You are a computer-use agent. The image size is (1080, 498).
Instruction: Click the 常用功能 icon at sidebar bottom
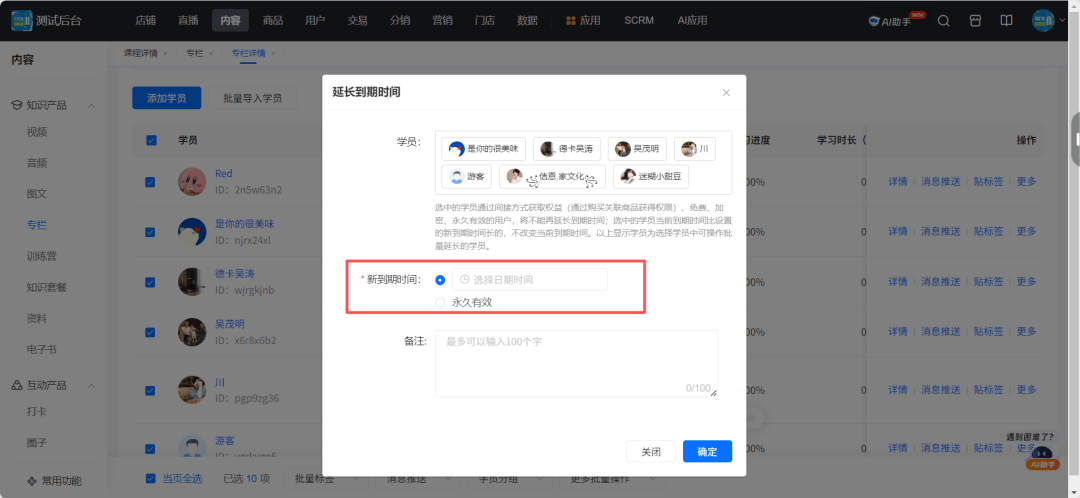(x=31, y=481)
